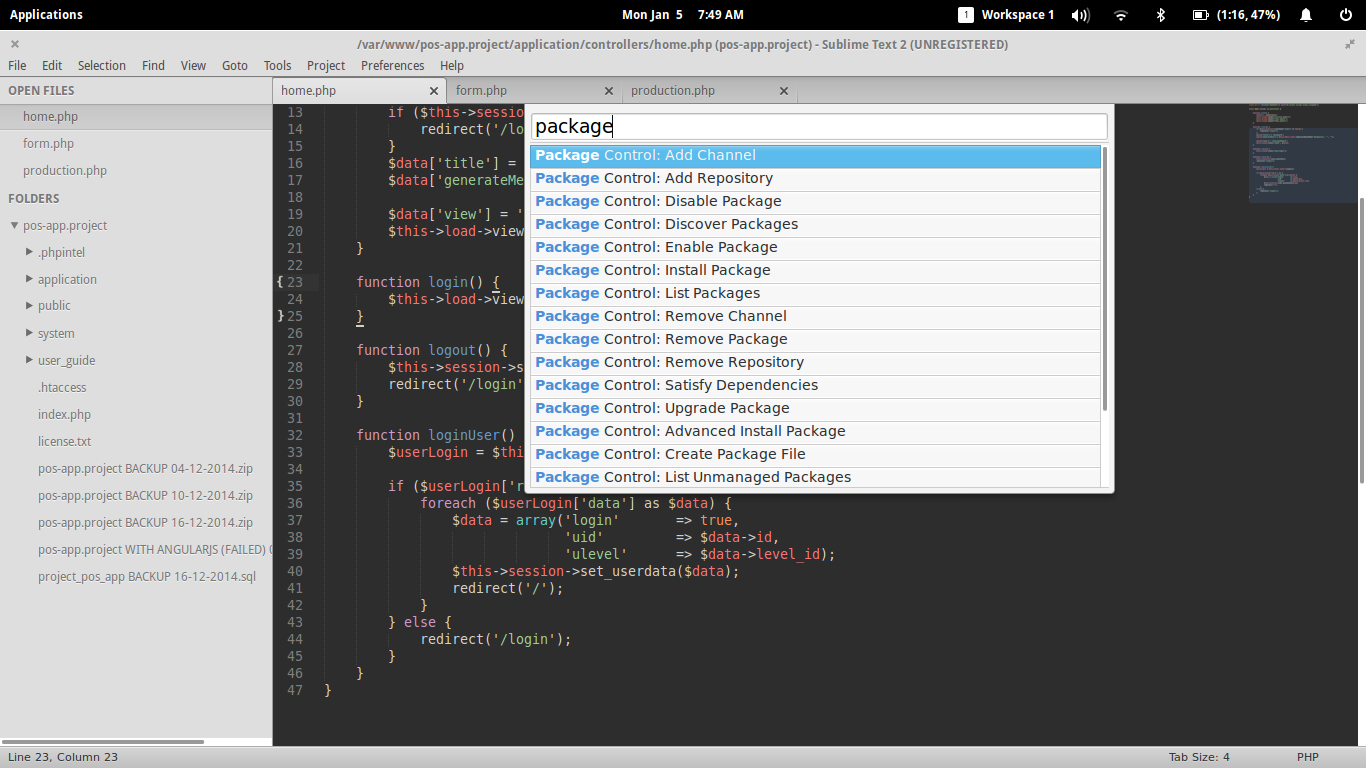
Task: Expand the .phpintel folder
Action: [29, 252]
